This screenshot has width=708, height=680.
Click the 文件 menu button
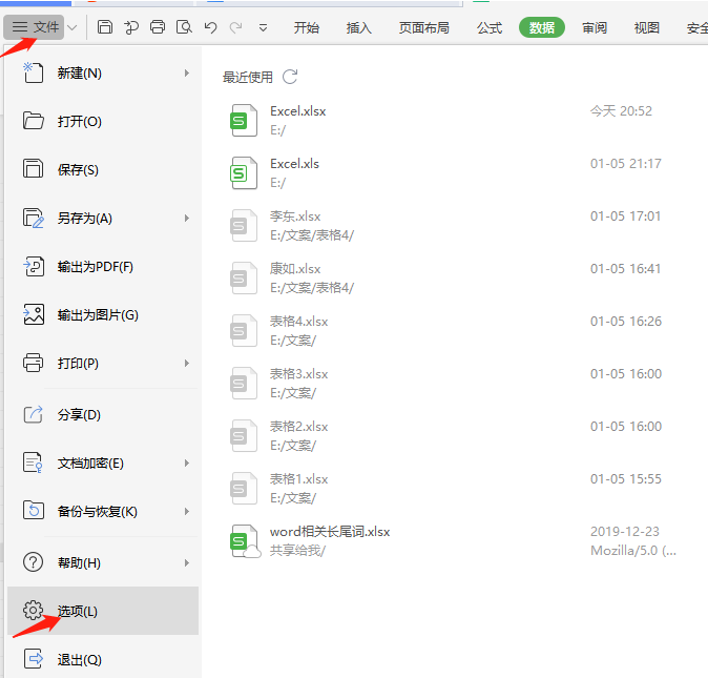(x=34, y=27)
